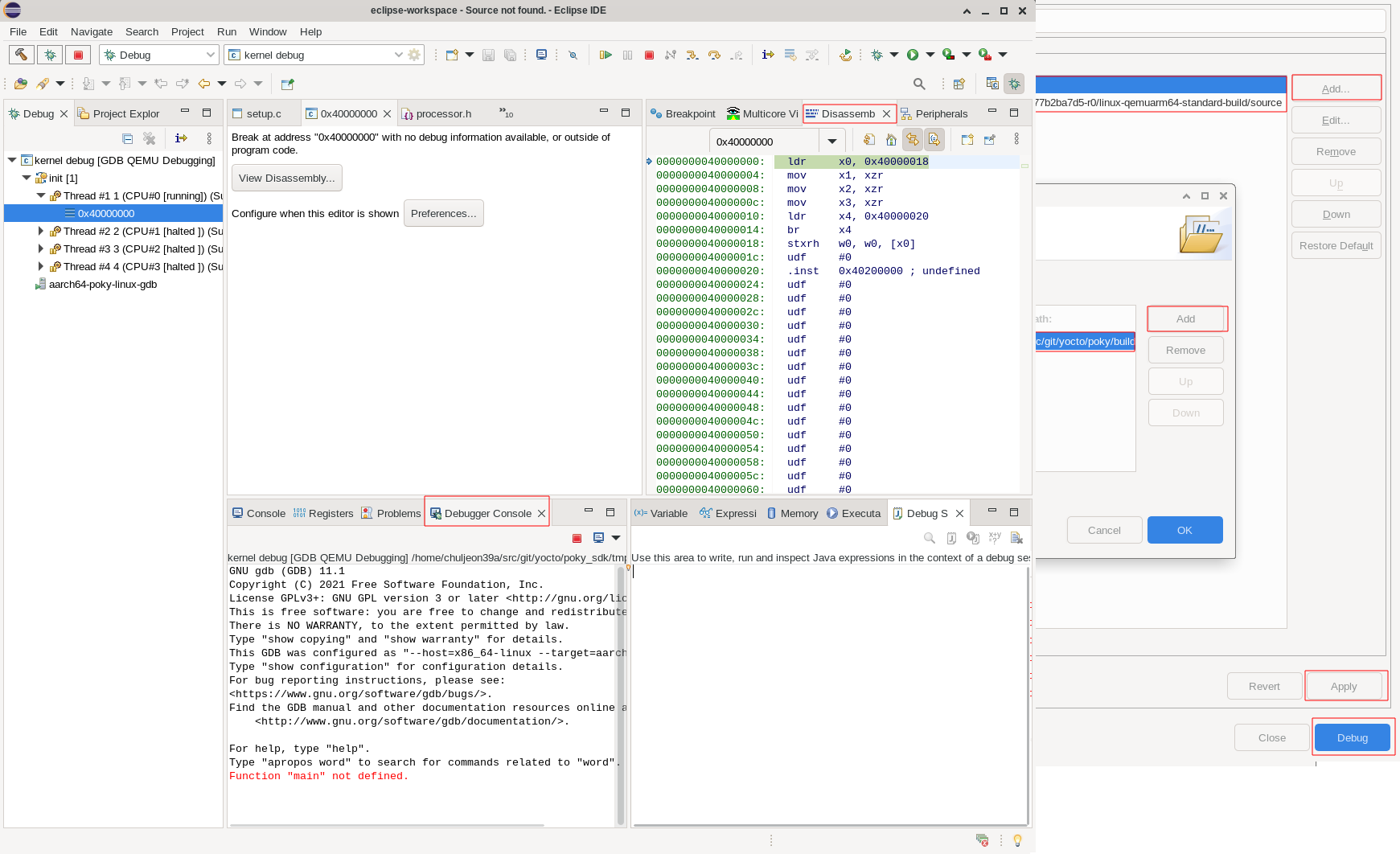1400x854 pixels.
Task: Show hidden editor tabs overflow list
Action: click(506, 113)
